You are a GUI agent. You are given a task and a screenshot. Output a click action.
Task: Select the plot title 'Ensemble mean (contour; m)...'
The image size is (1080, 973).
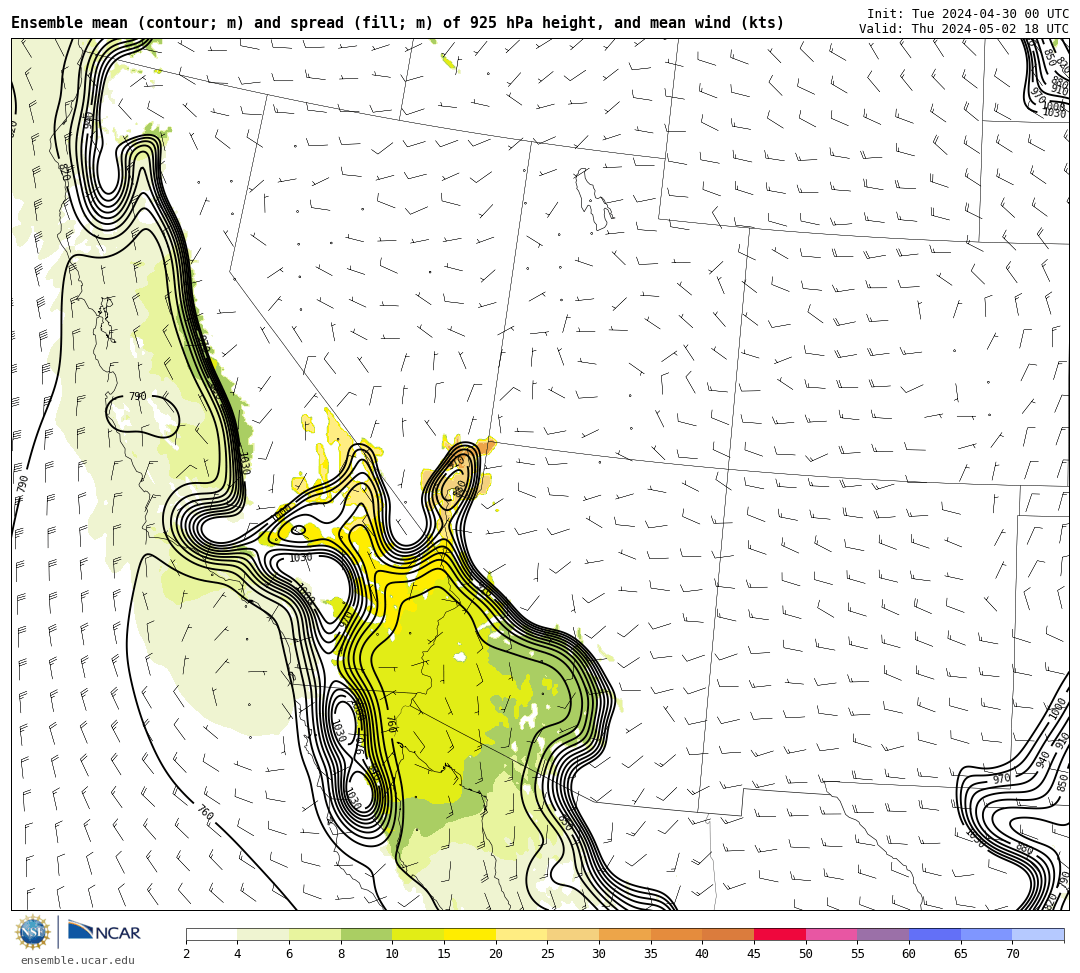click(x=397, y=23)
